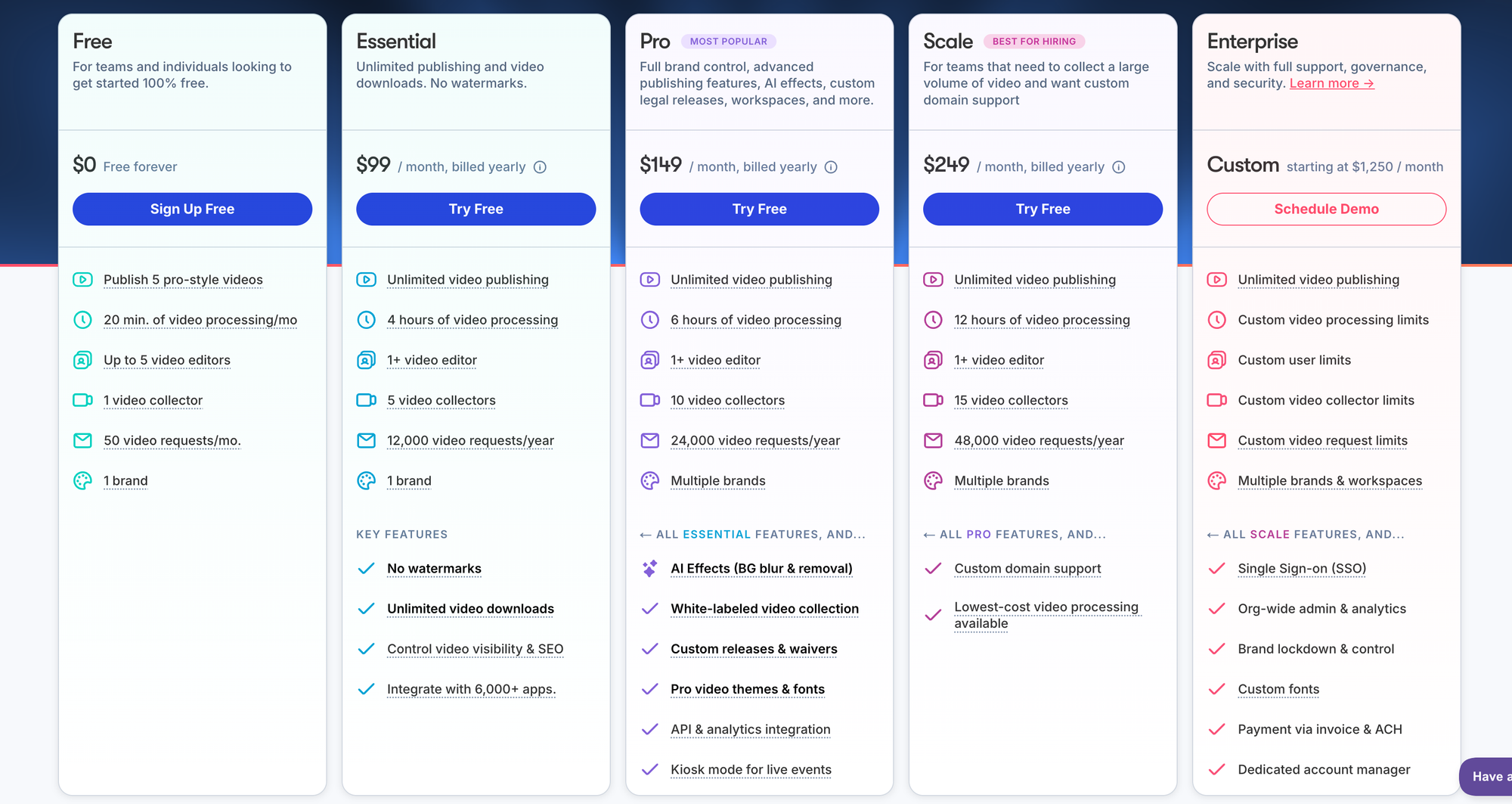1512x804 pixels.
Task: Click the No watermarks feature link
Action: coord(434,569)
